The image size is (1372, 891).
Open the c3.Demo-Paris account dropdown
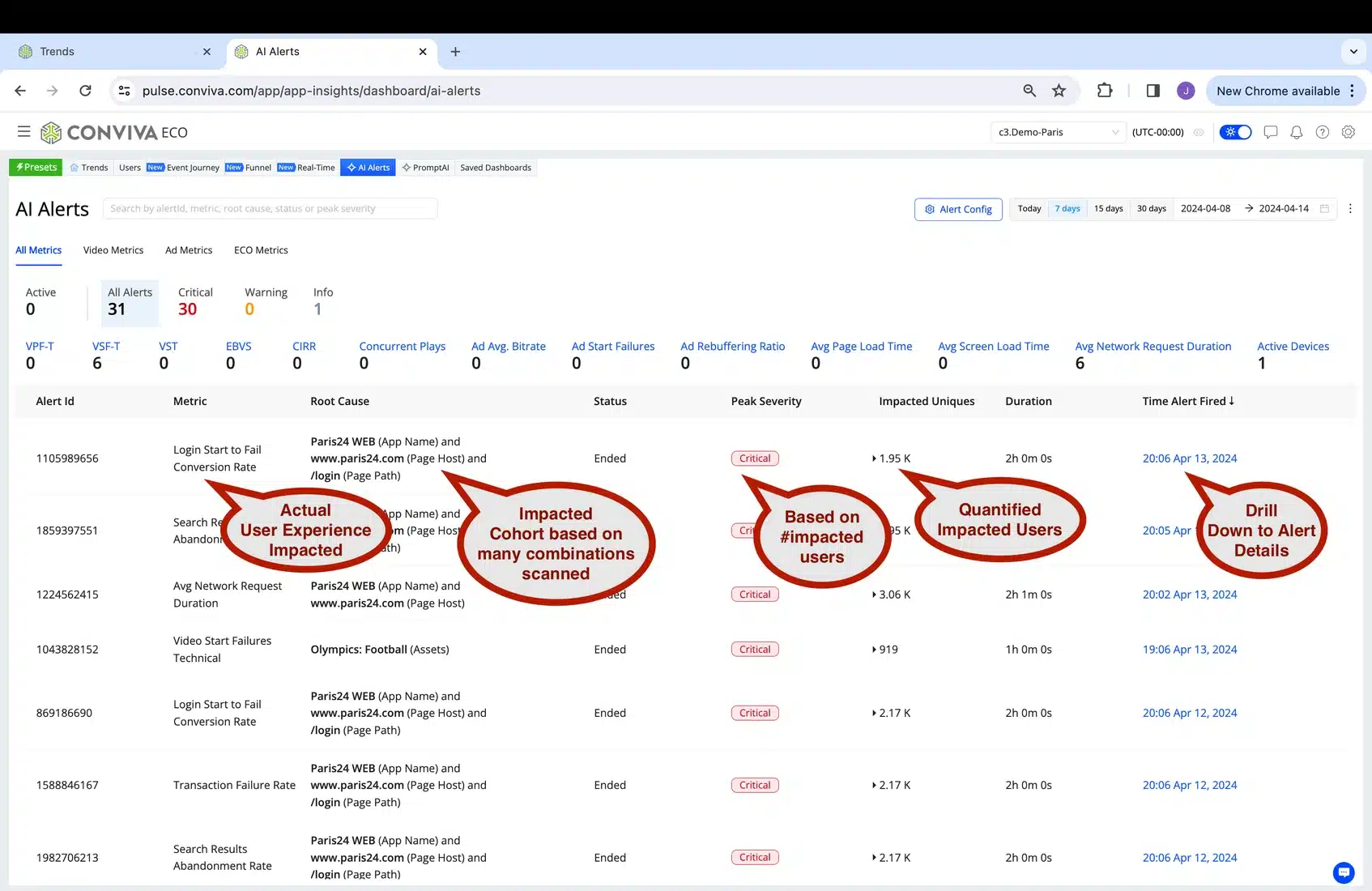(x=1057, y=132)
